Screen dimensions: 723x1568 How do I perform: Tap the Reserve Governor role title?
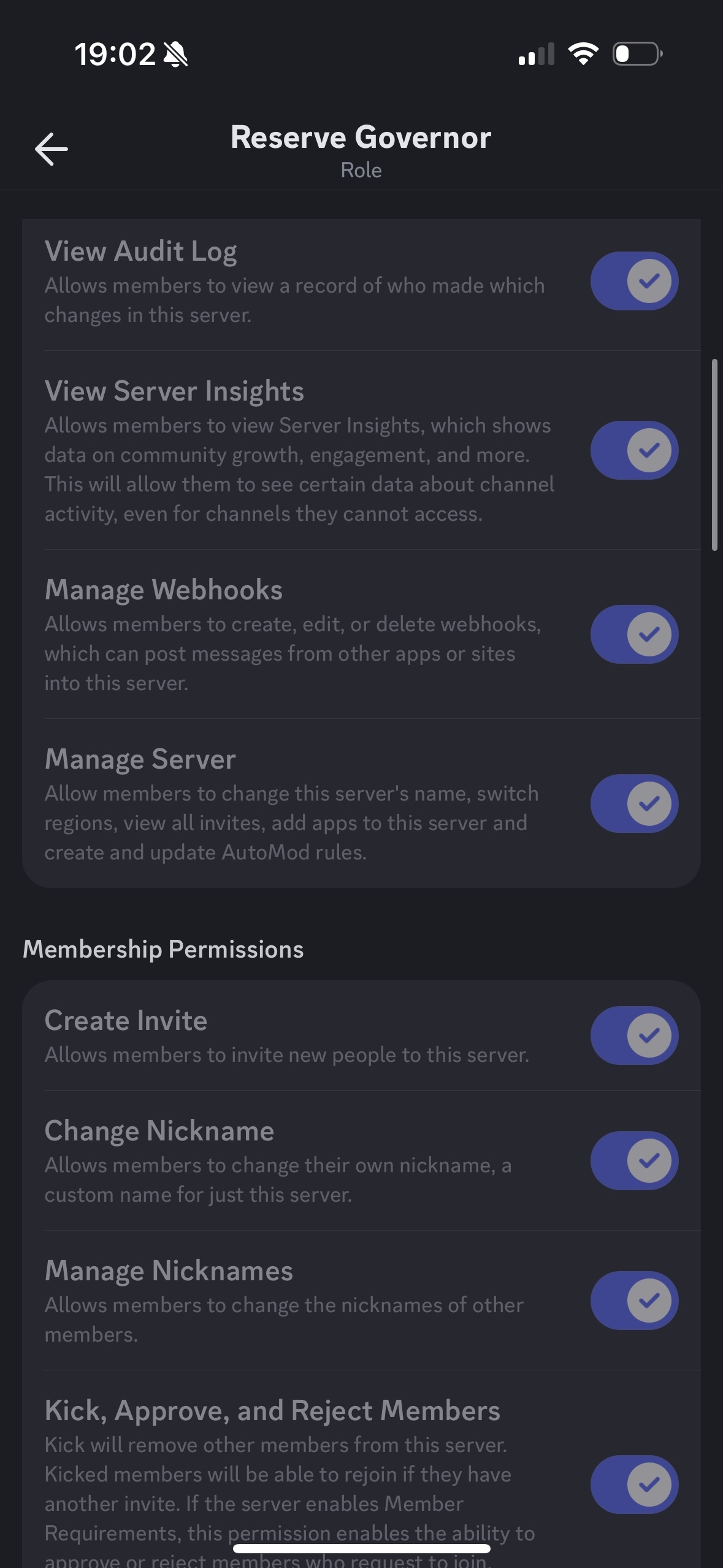pos(361,138)
